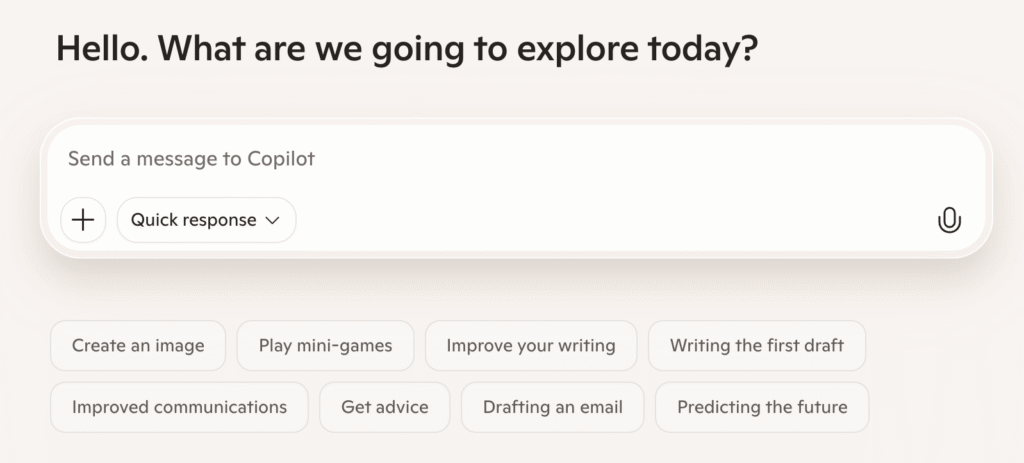Click the word Hello in the heading
The image size is (1024, 463).
pyautogui.click(x=95, y=49)
